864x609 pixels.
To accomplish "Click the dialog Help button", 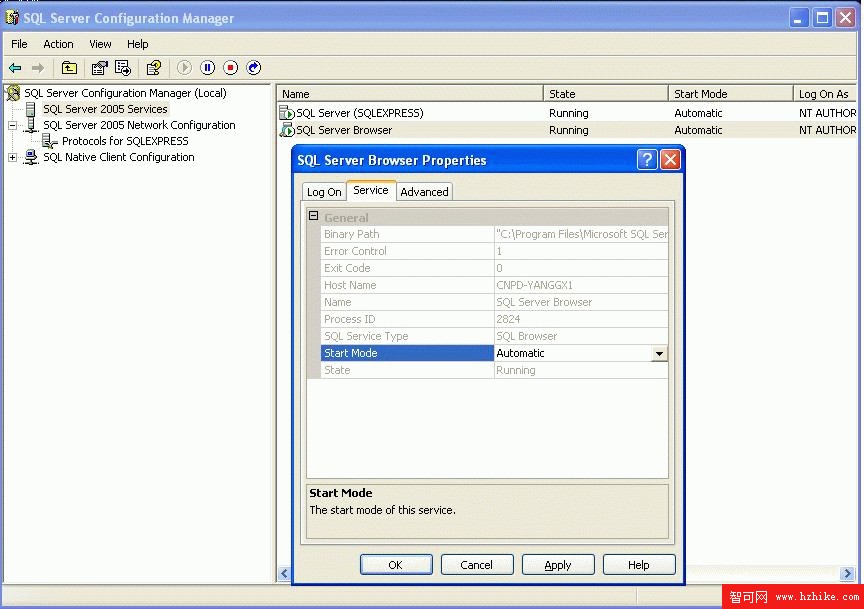I will coord(639,565).
